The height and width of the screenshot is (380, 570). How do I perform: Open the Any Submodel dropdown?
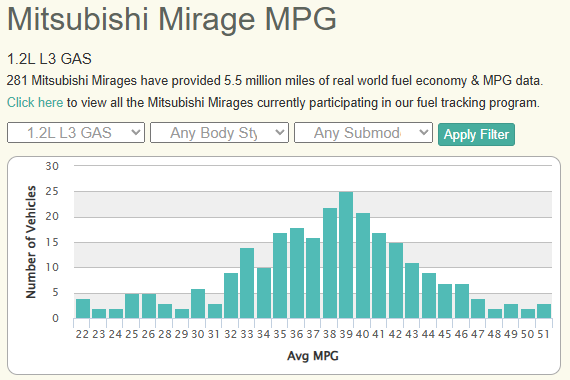363,133
